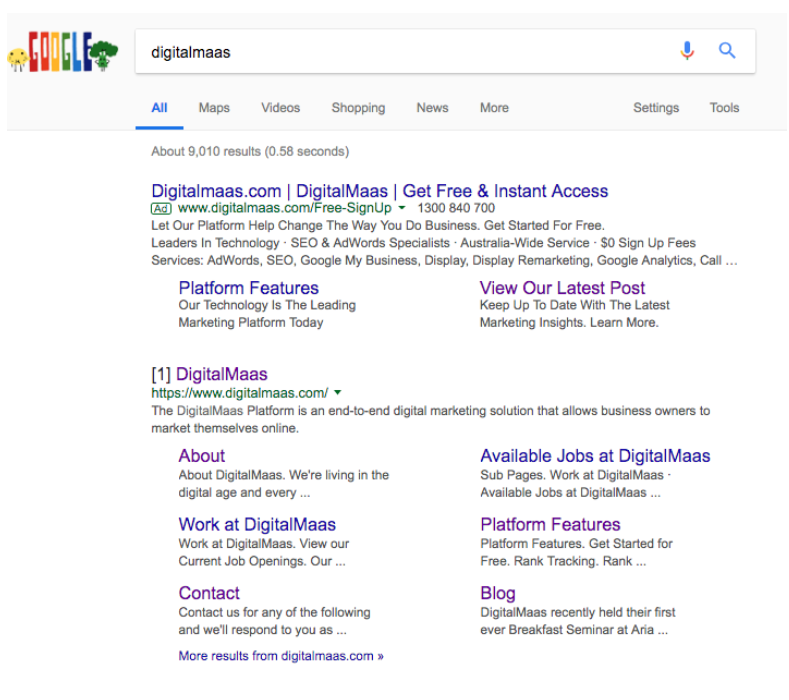The height and width of the screenshot is (700, 789).
Task: Open the Settings menu
Action: pos(656,108)
